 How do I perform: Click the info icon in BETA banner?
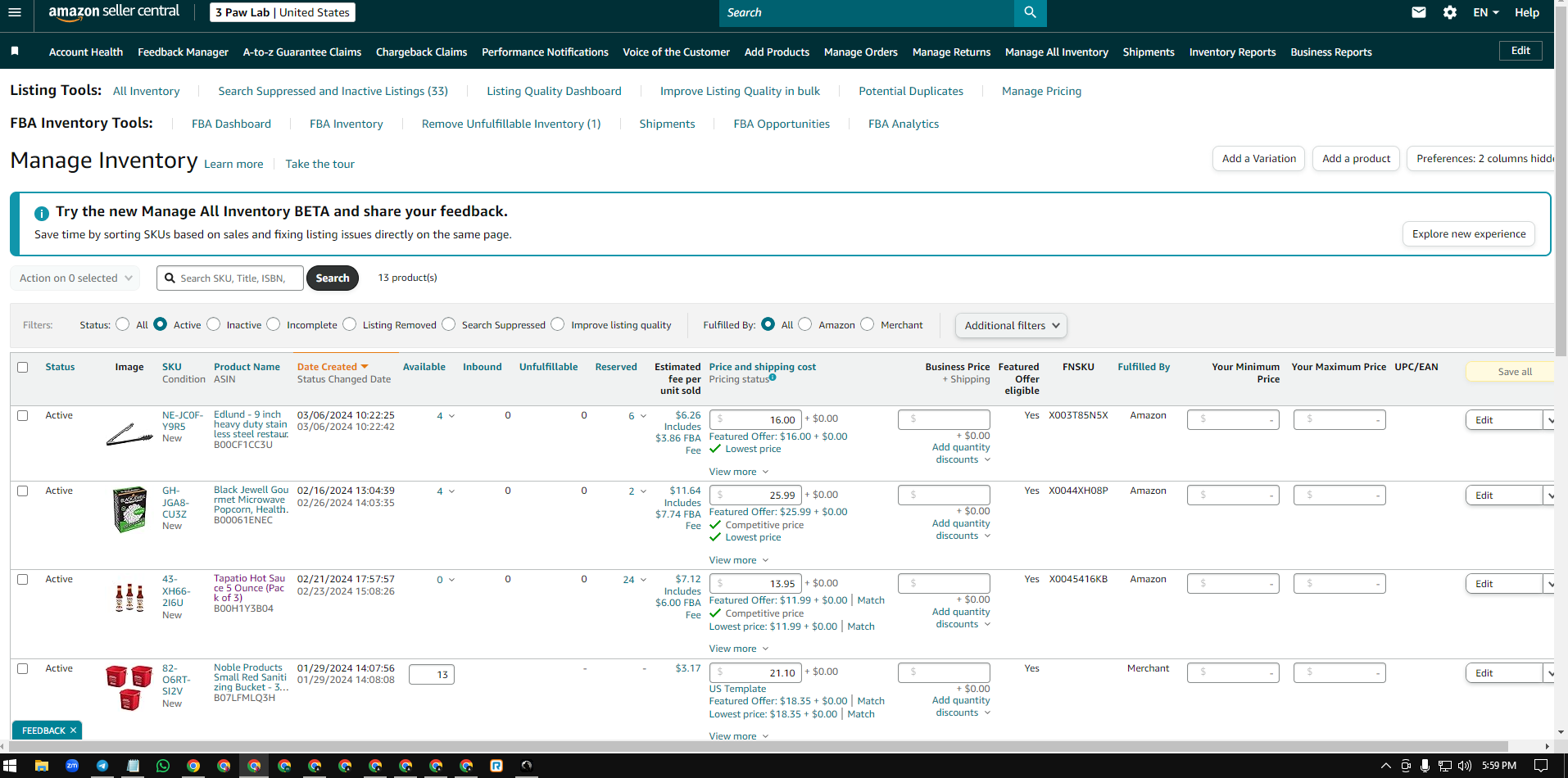pyautogui.click(x=42, y=213)
